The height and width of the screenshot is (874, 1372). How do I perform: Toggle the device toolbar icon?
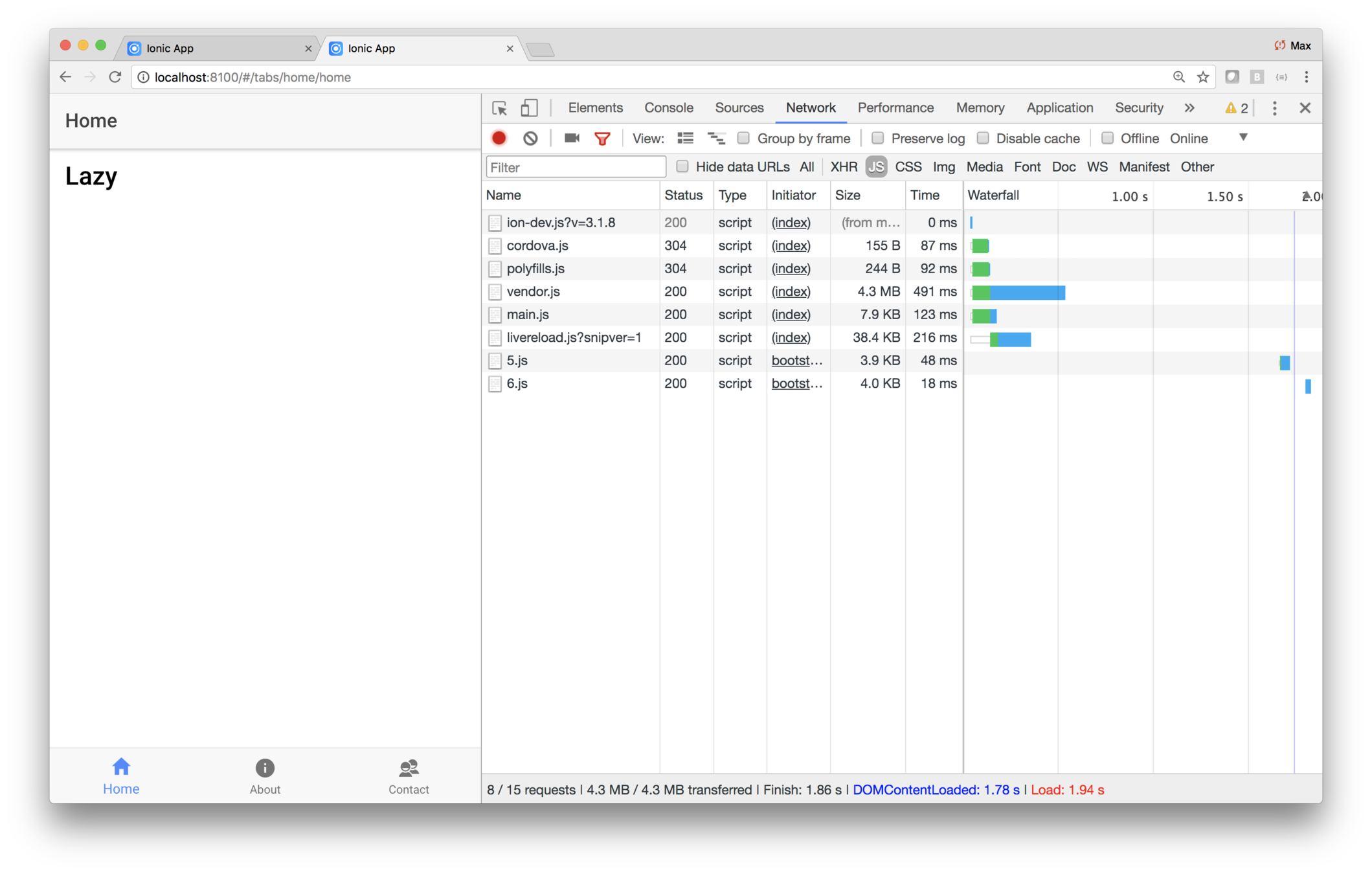coord(529,108)
